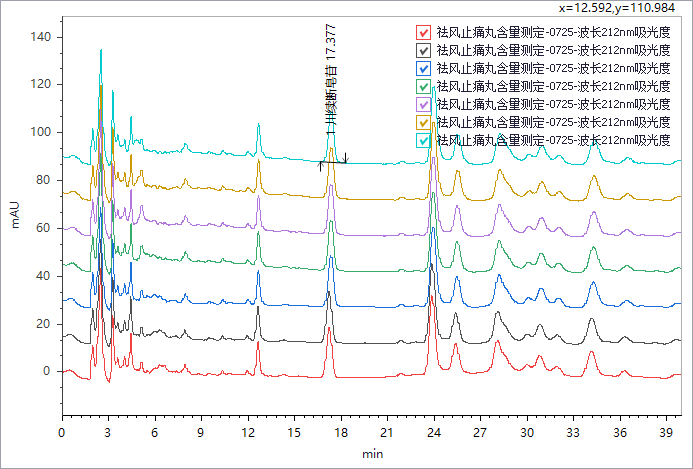Viewport: 693px width, 469px height.
Task: Click the 140 tick label on y-axis
Action: [x=38, y=37]
